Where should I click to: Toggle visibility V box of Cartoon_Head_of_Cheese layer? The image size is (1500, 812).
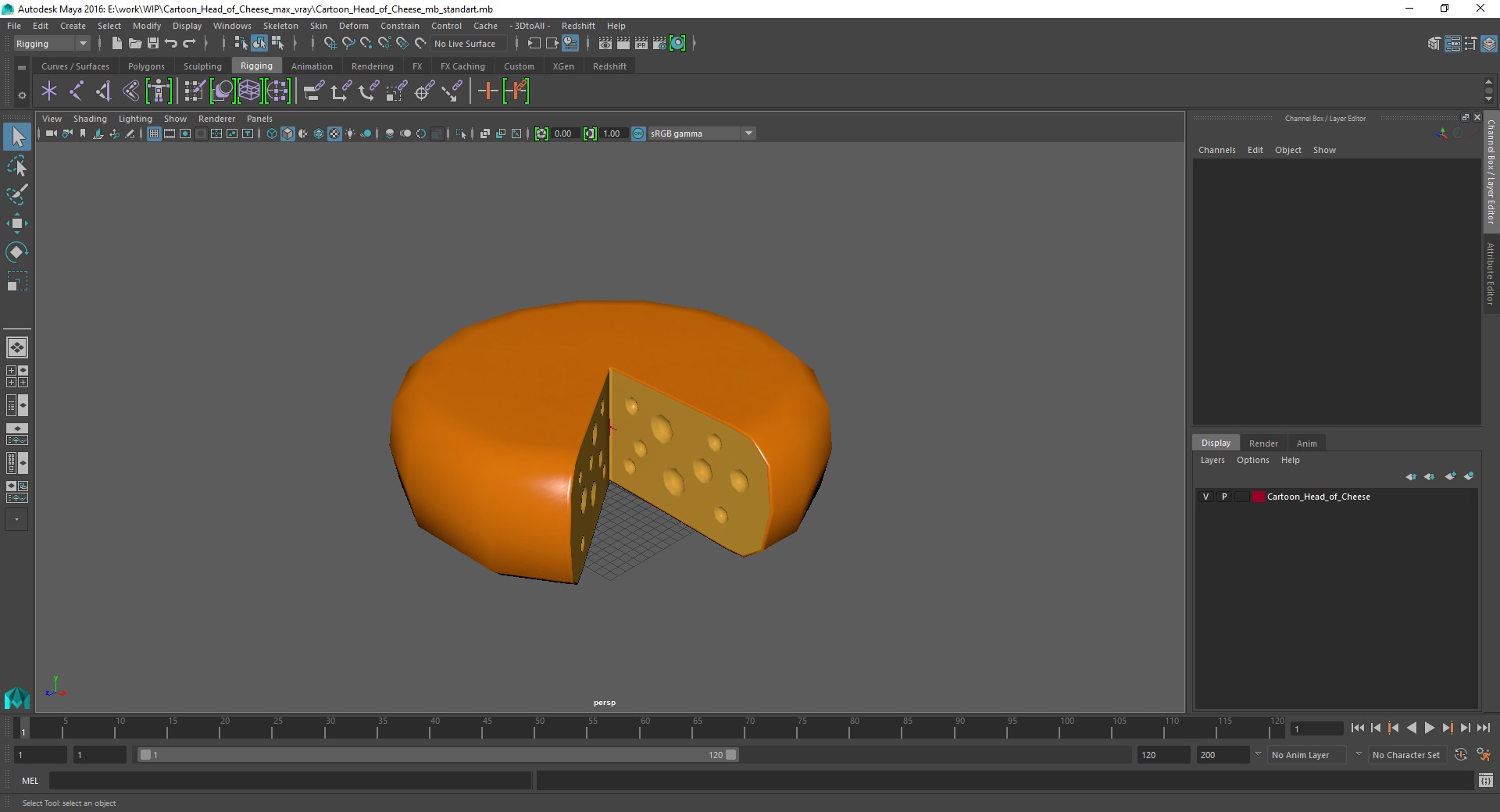click(1205, 497)
